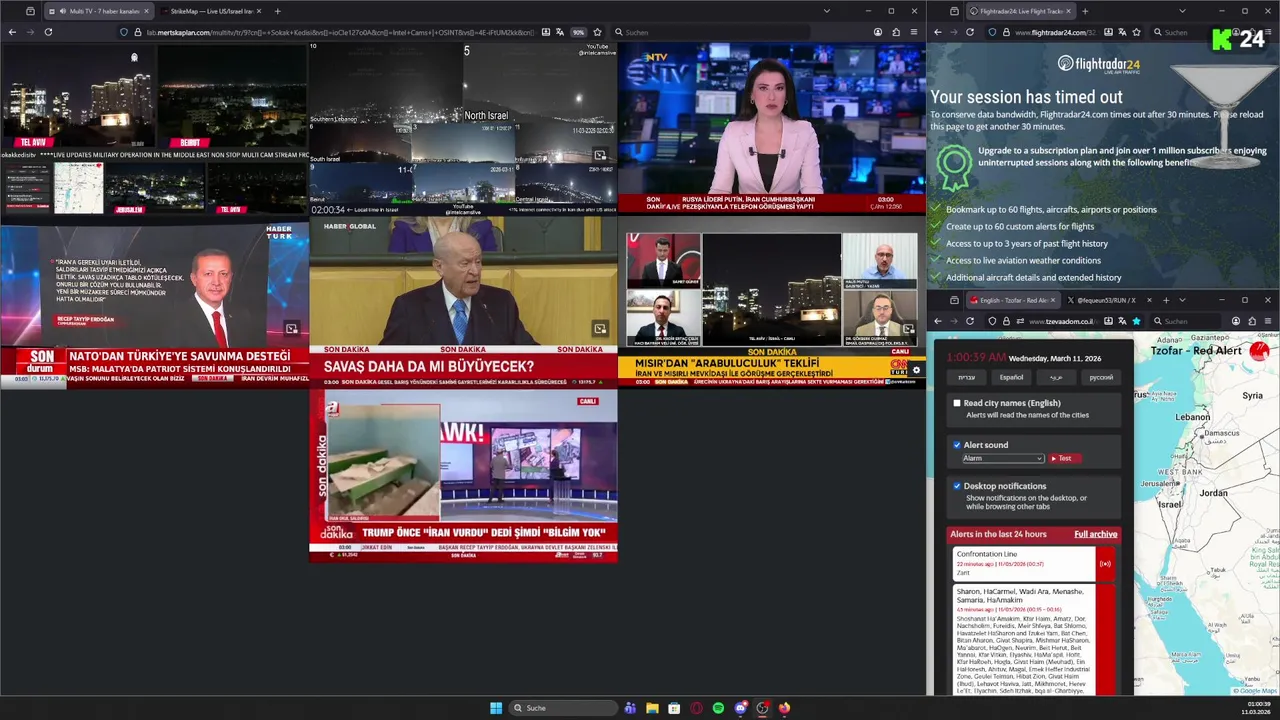Click picture-in-picture icon on Haber Global stream
The width and height of the screenshot is (1280, 720).
[x=599, y=328]
